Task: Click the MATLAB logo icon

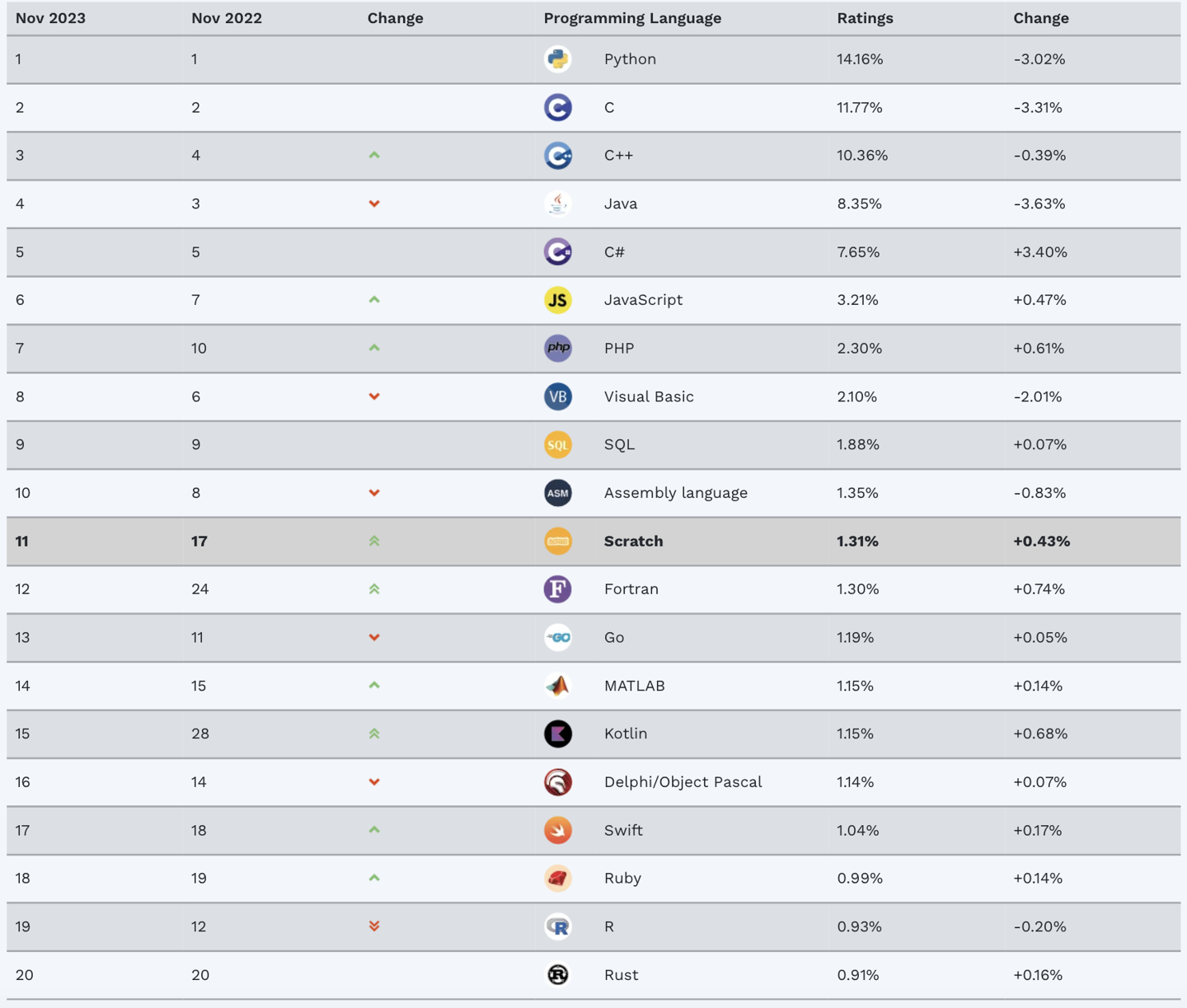Action: [558, 686]
